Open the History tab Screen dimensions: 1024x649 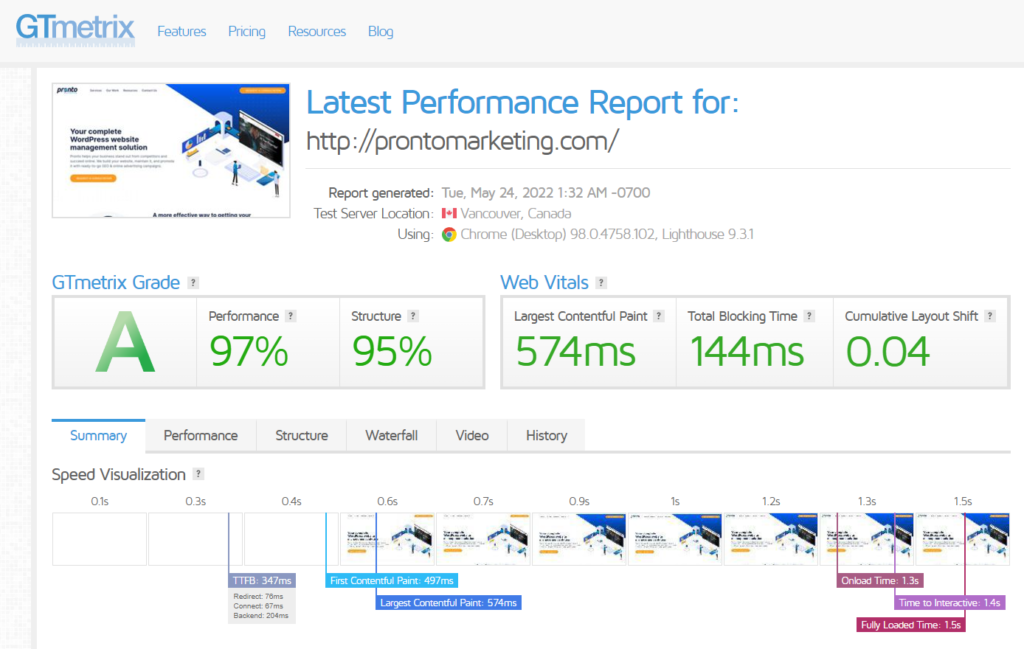(x=547, y=435)
